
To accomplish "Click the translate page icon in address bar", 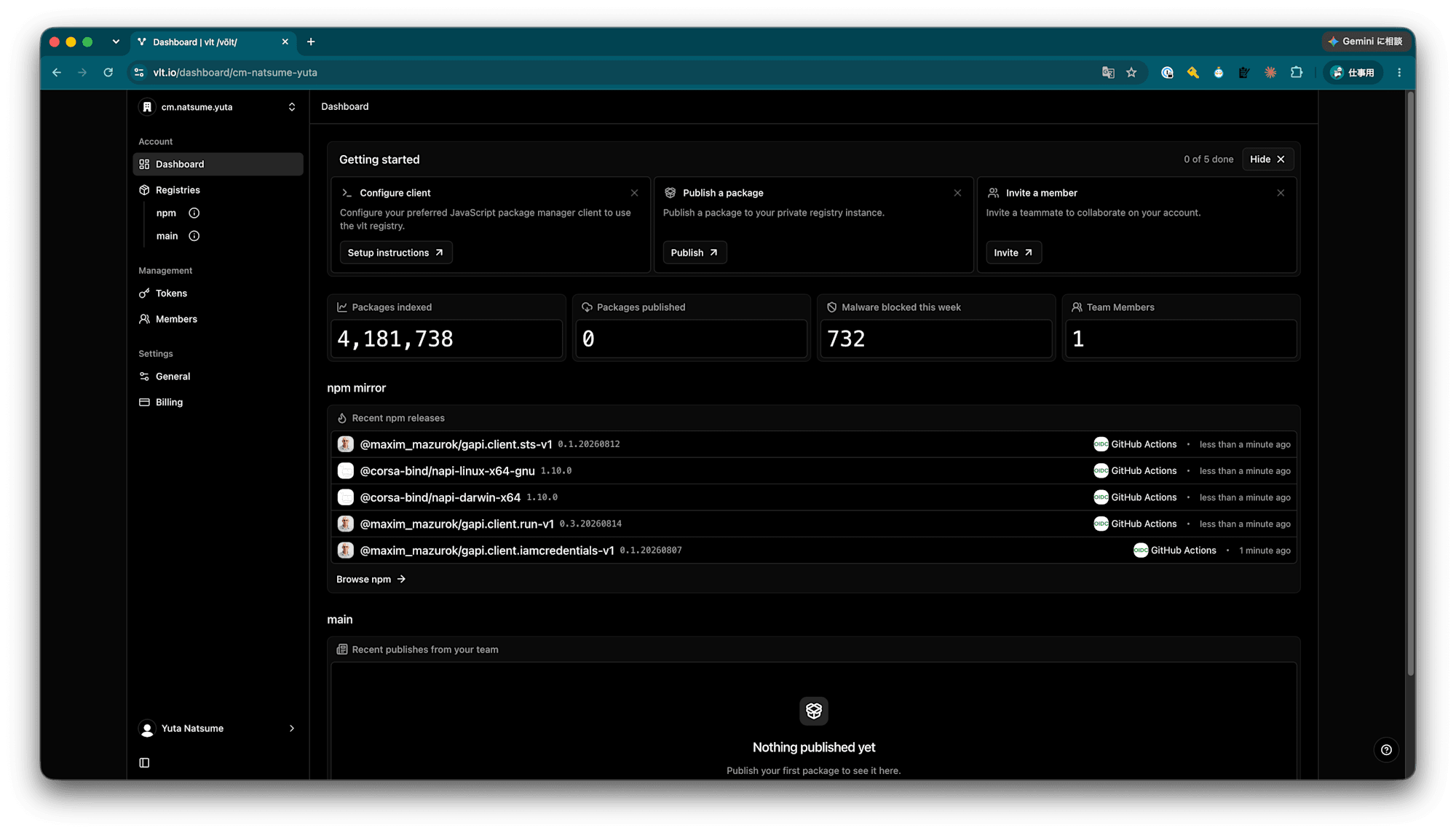I will coord(1108,72).
